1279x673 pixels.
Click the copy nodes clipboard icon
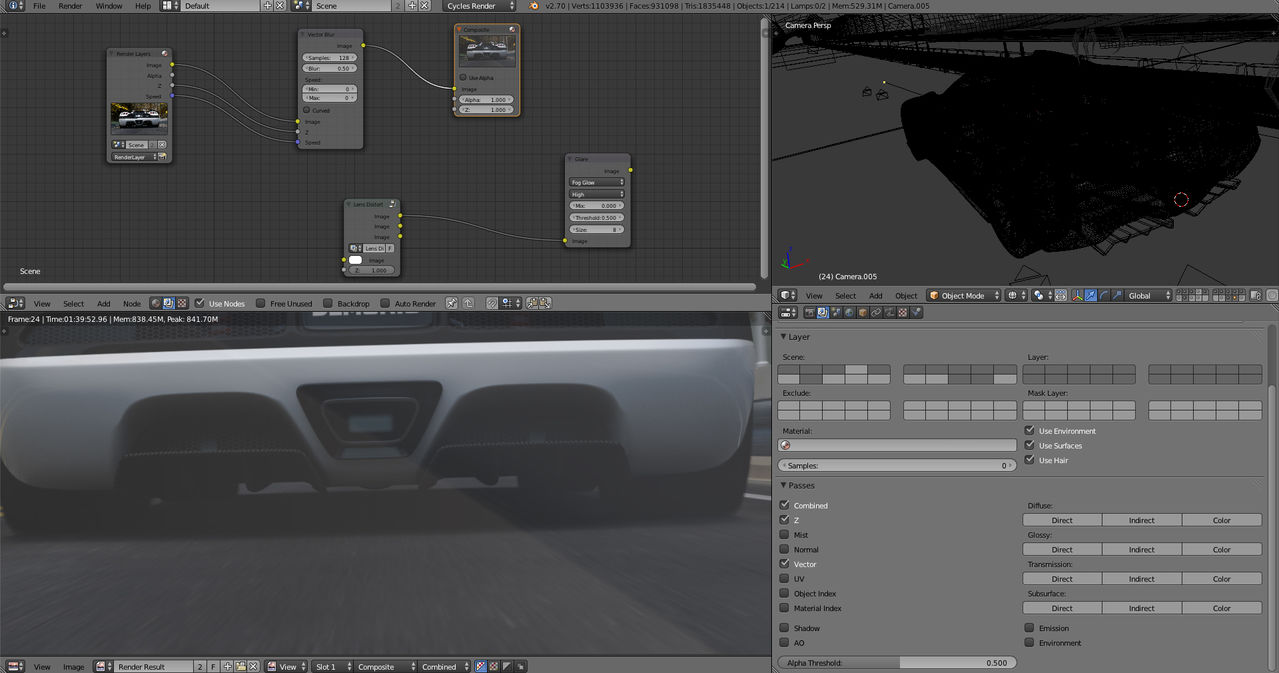click(x=532, y=303)
